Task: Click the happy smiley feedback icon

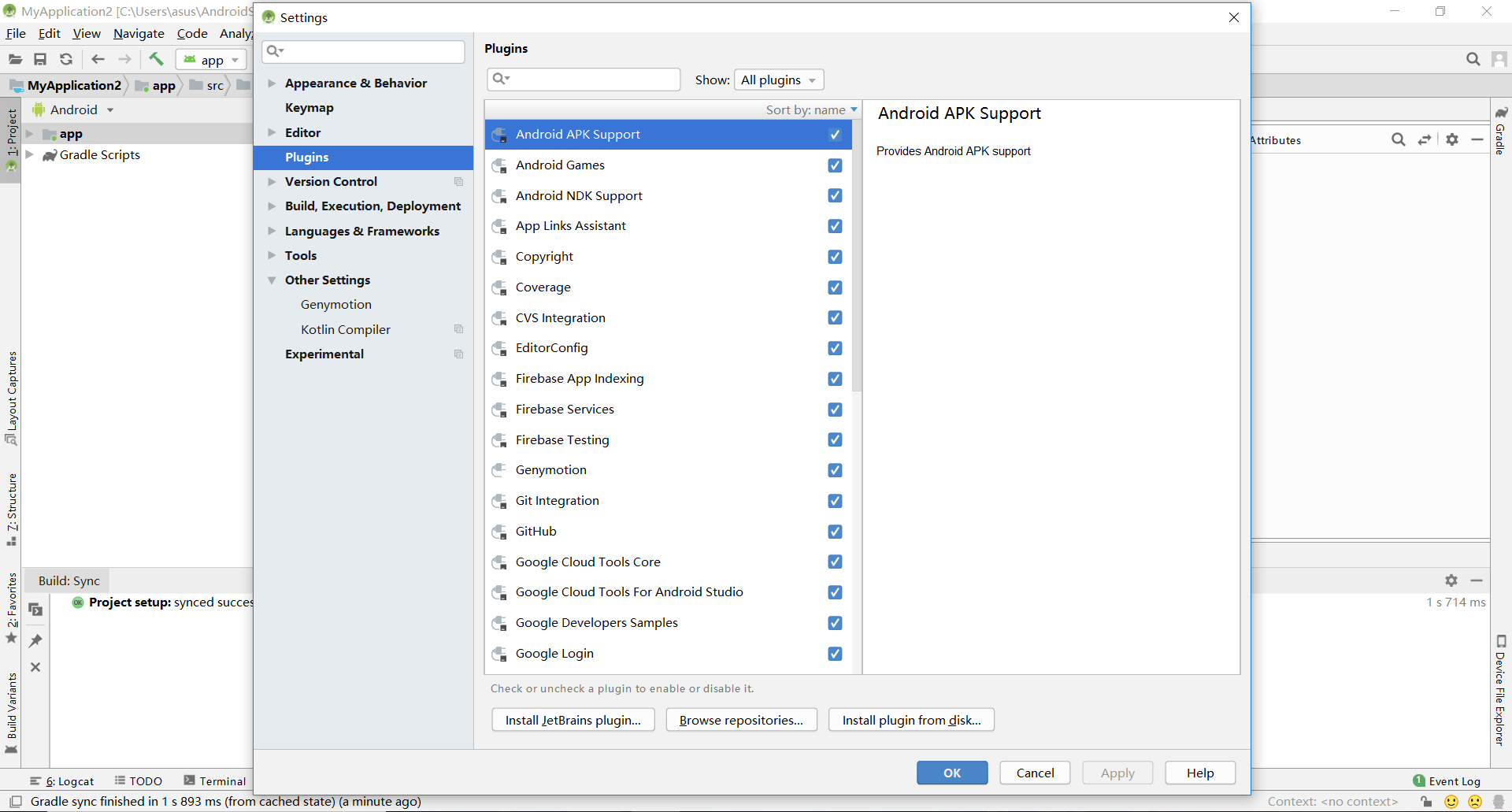Action: pyautogui.click(x=1451, y=802)
